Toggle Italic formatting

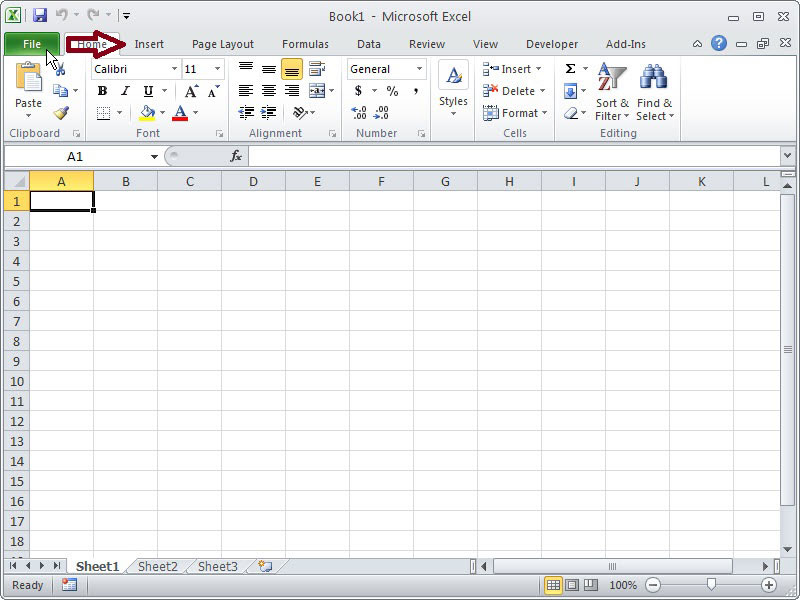click(125, 91)
